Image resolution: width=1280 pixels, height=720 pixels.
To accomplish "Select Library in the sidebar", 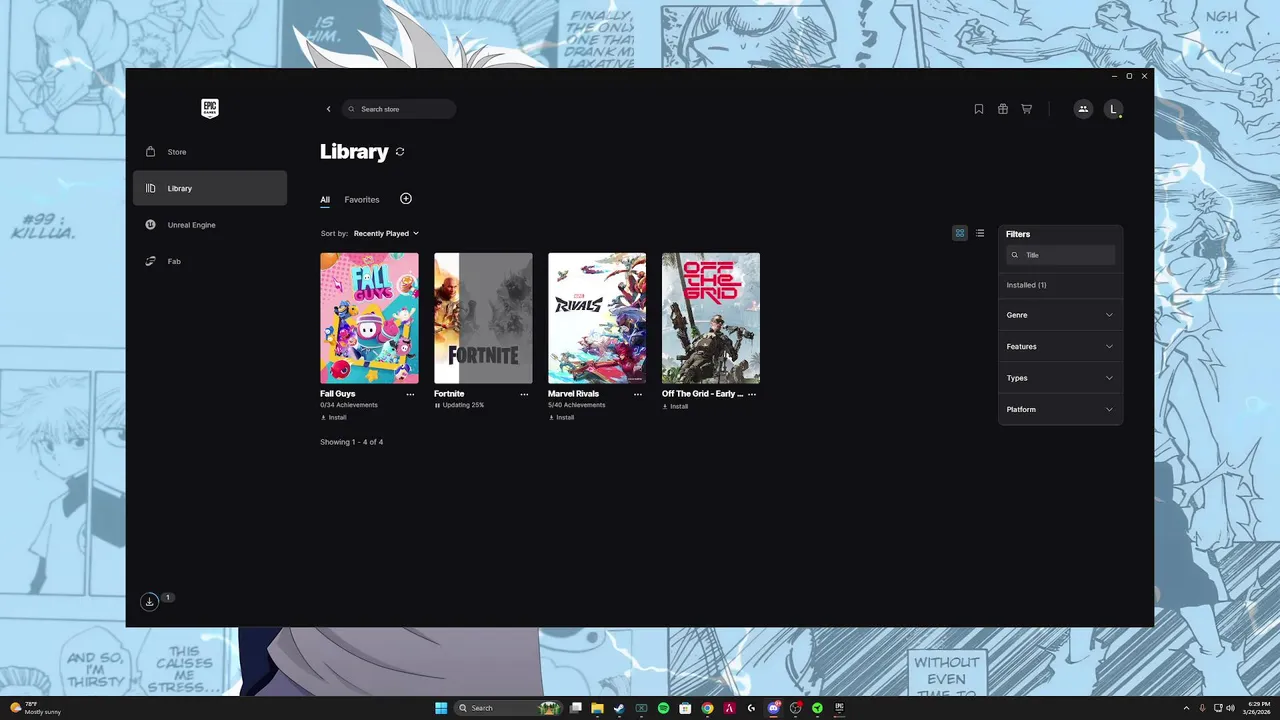I will [x=210, y=188].
